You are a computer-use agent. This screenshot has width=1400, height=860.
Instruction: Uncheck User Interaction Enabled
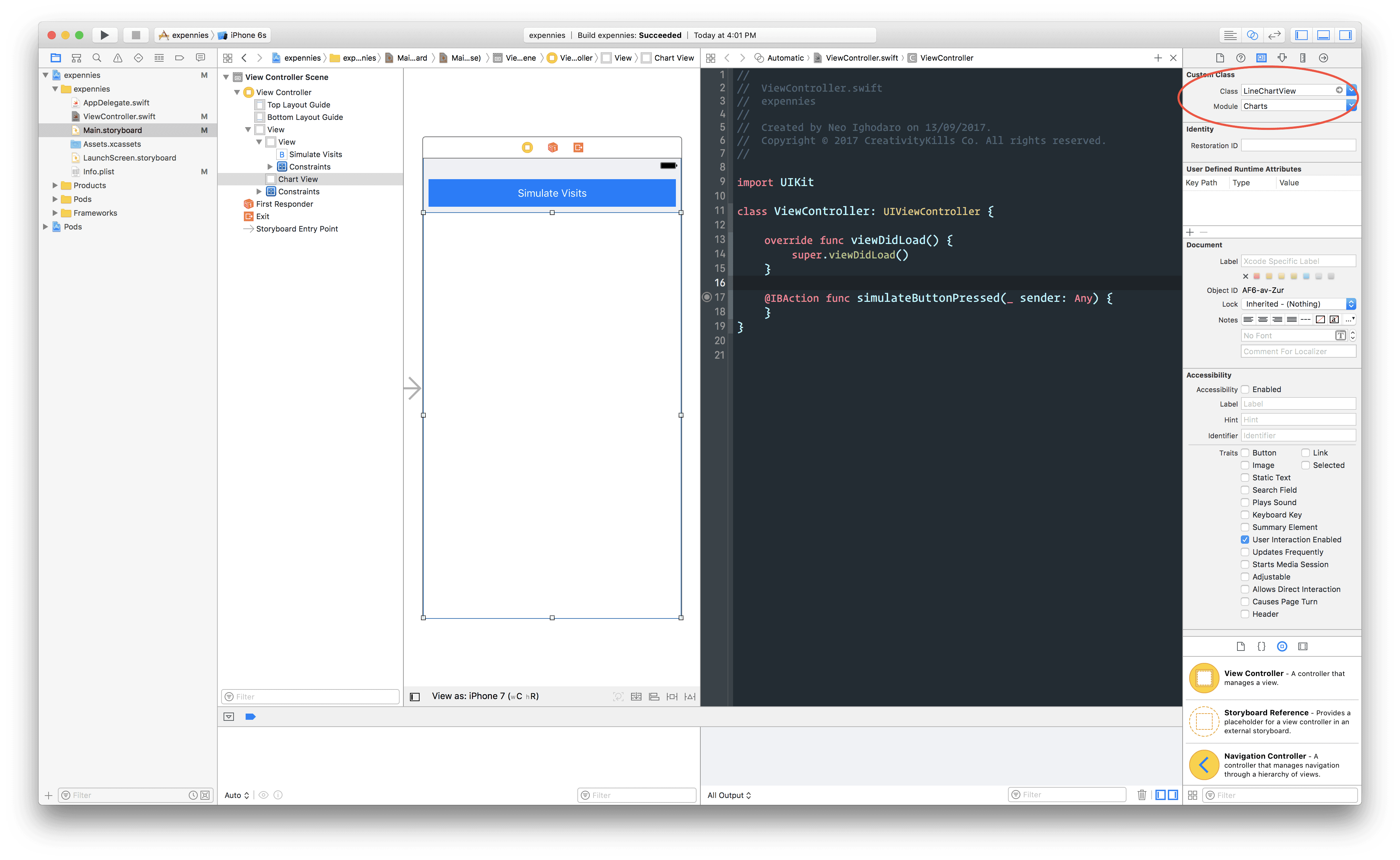[1245, 539]
